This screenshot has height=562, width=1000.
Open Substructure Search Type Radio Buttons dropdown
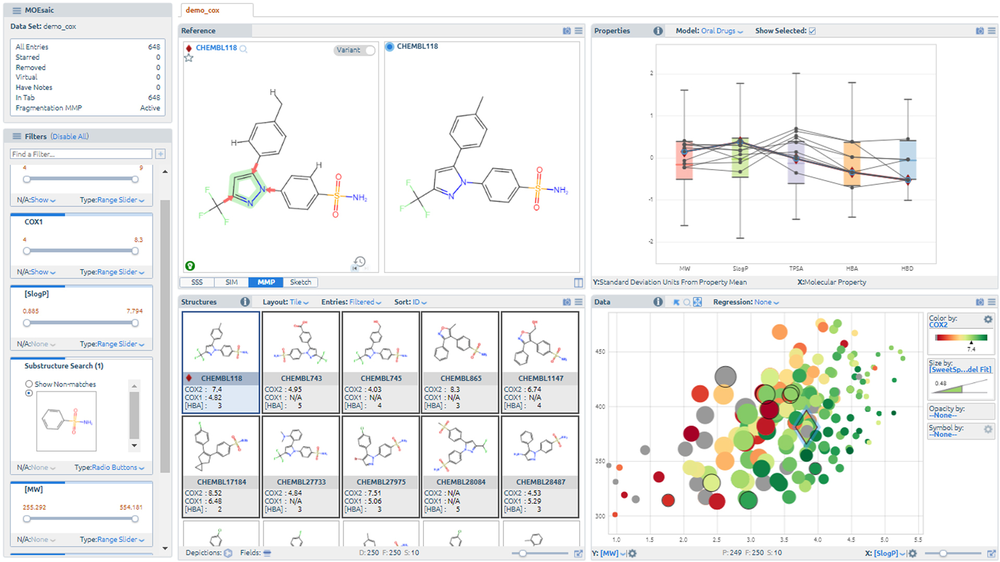pyautogui.click(x=117, y=468)
